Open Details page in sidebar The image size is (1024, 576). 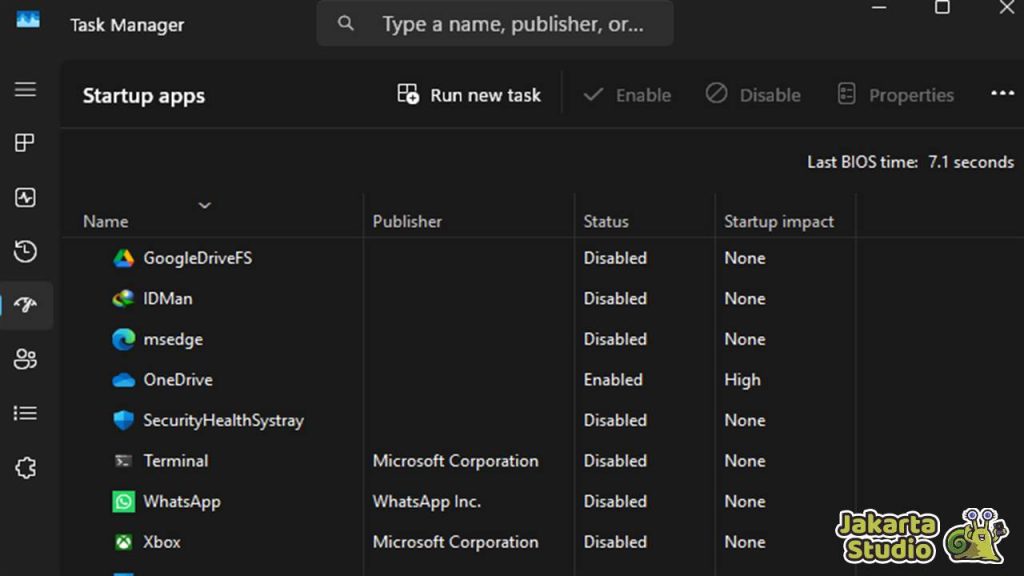(25, 413)
